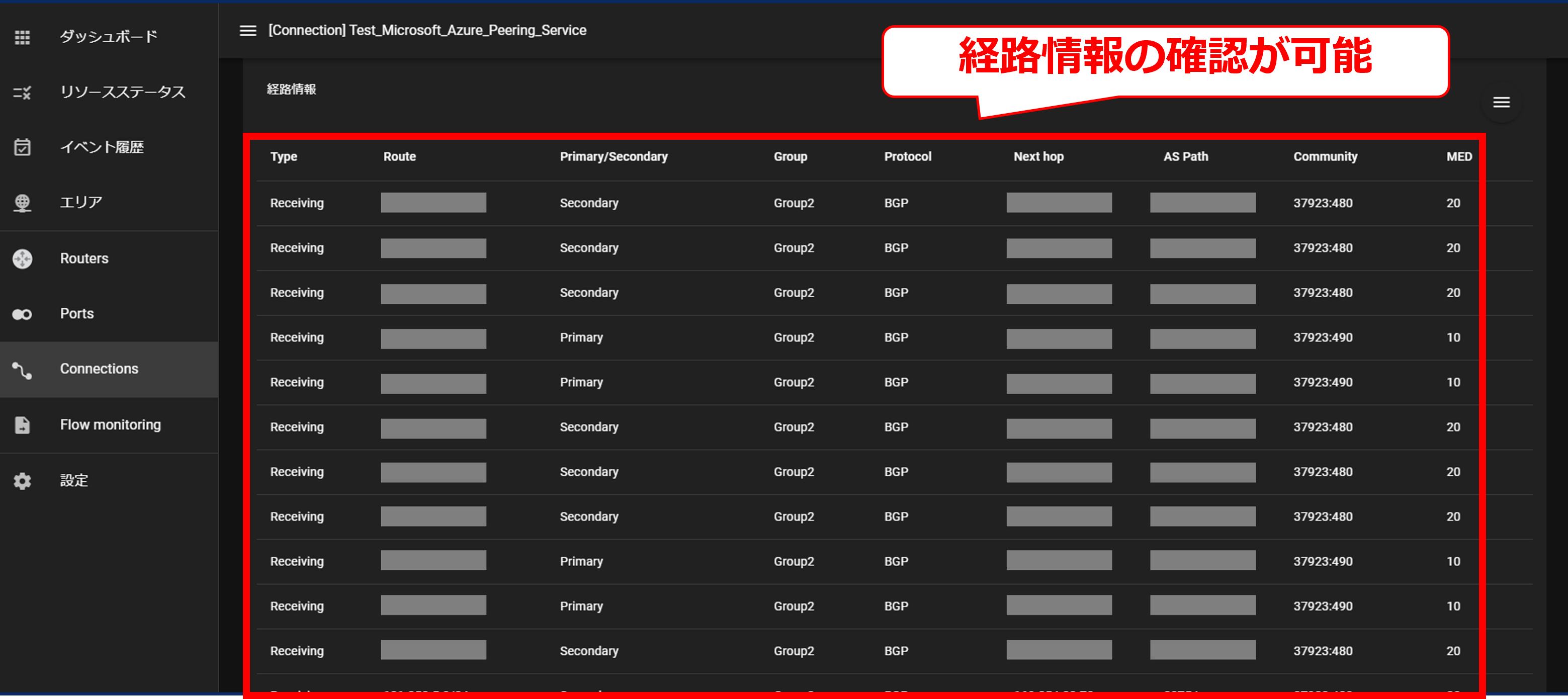Open the Flow monitoring menu item
Screen dimensions: 1568x699
click(x=110, y=425)
